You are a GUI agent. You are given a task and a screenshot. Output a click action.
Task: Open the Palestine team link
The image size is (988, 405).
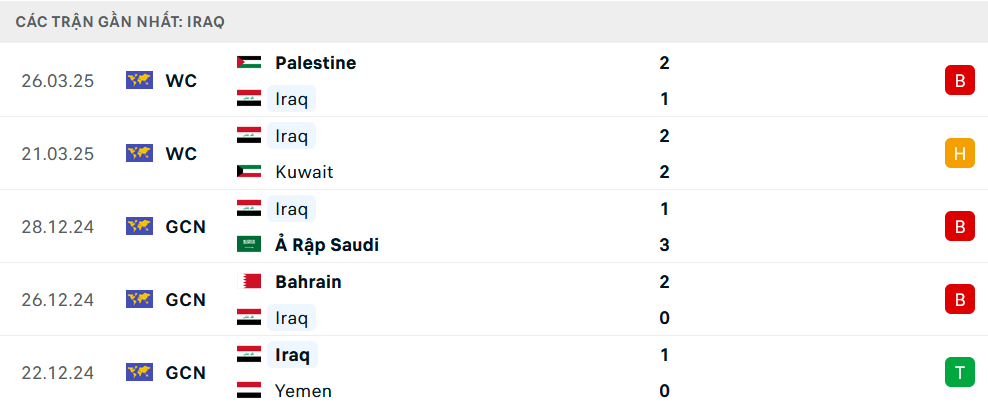click(x=315, y=62)
